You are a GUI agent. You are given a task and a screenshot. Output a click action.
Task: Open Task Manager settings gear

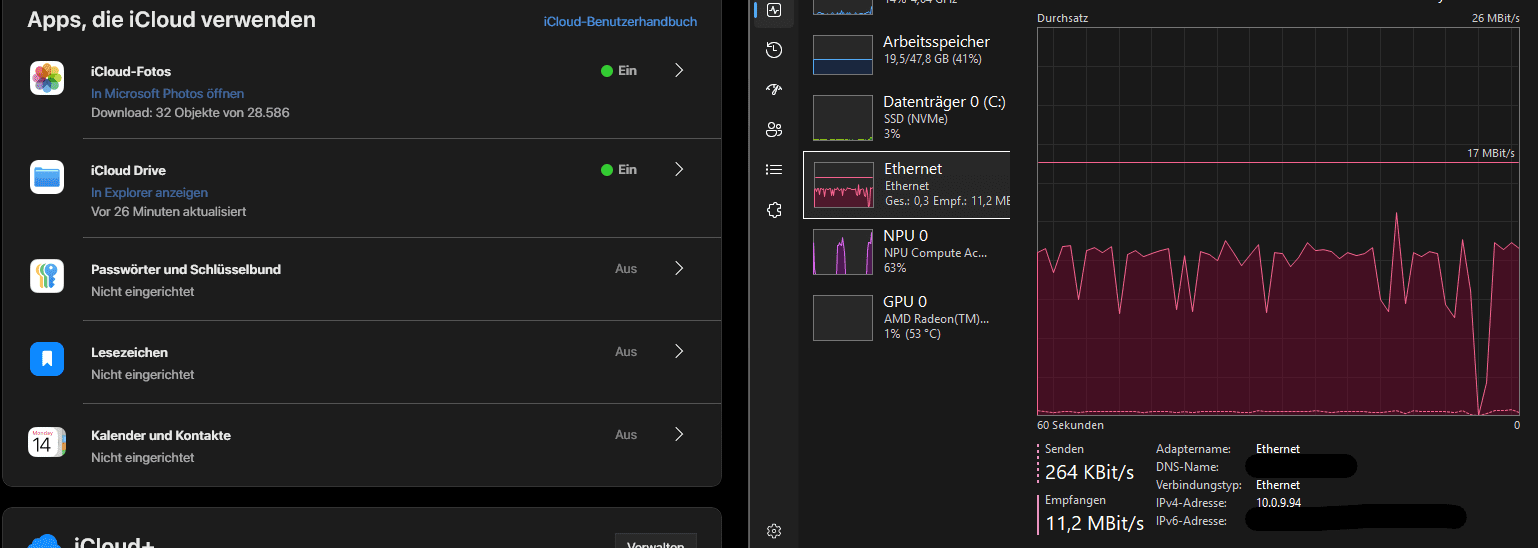pos(774,530)
